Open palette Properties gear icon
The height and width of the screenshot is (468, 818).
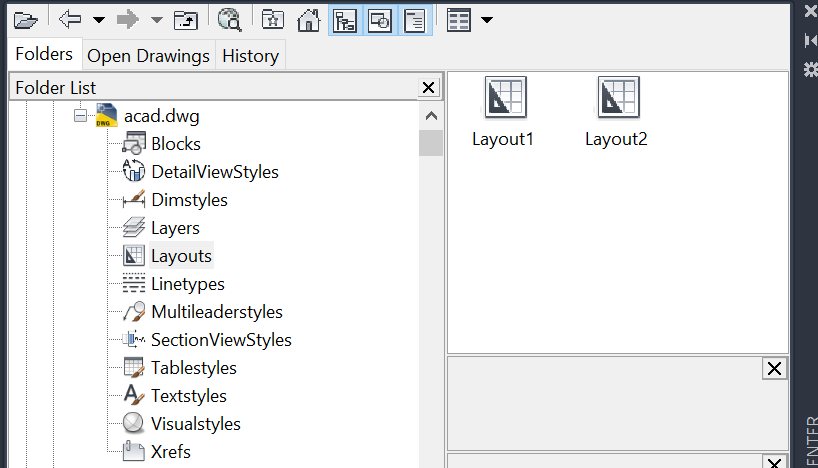(810, 69)
